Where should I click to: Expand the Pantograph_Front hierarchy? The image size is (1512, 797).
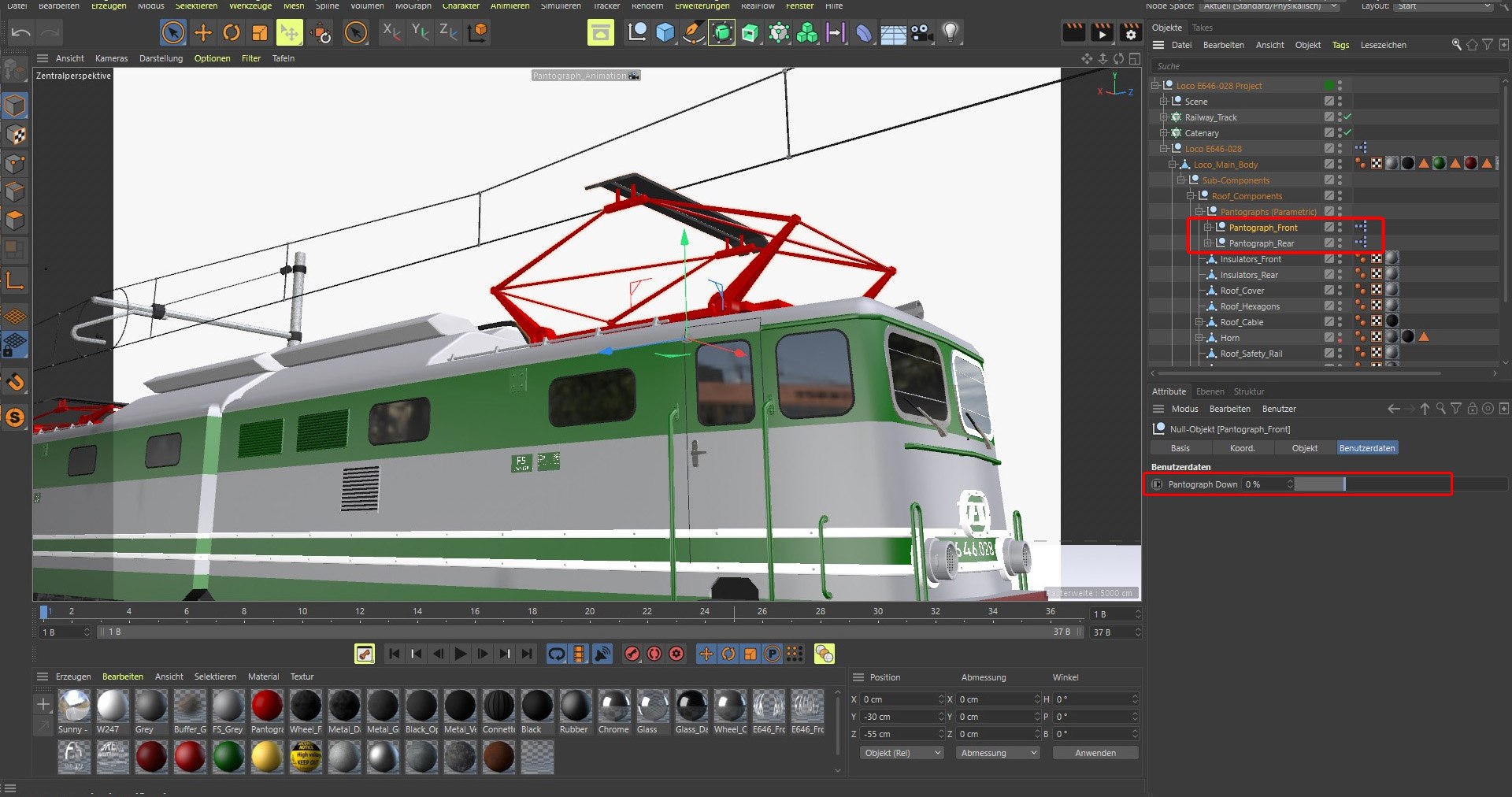1207,227
